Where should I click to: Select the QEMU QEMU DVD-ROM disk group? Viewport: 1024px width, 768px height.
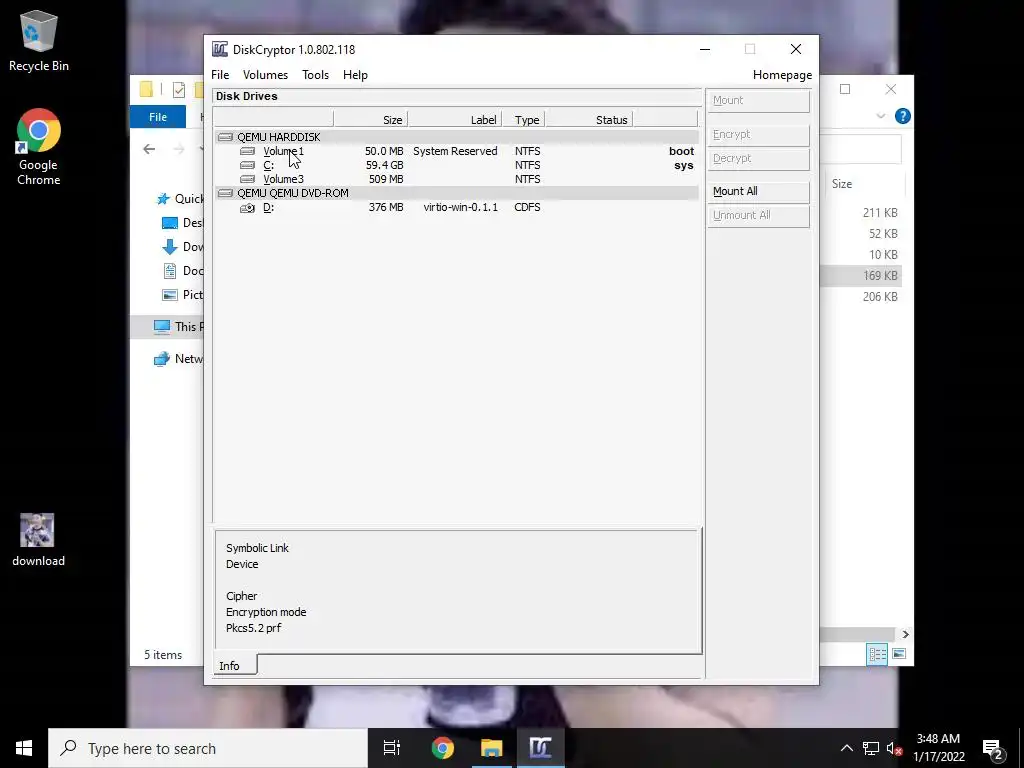coord(456,193)
